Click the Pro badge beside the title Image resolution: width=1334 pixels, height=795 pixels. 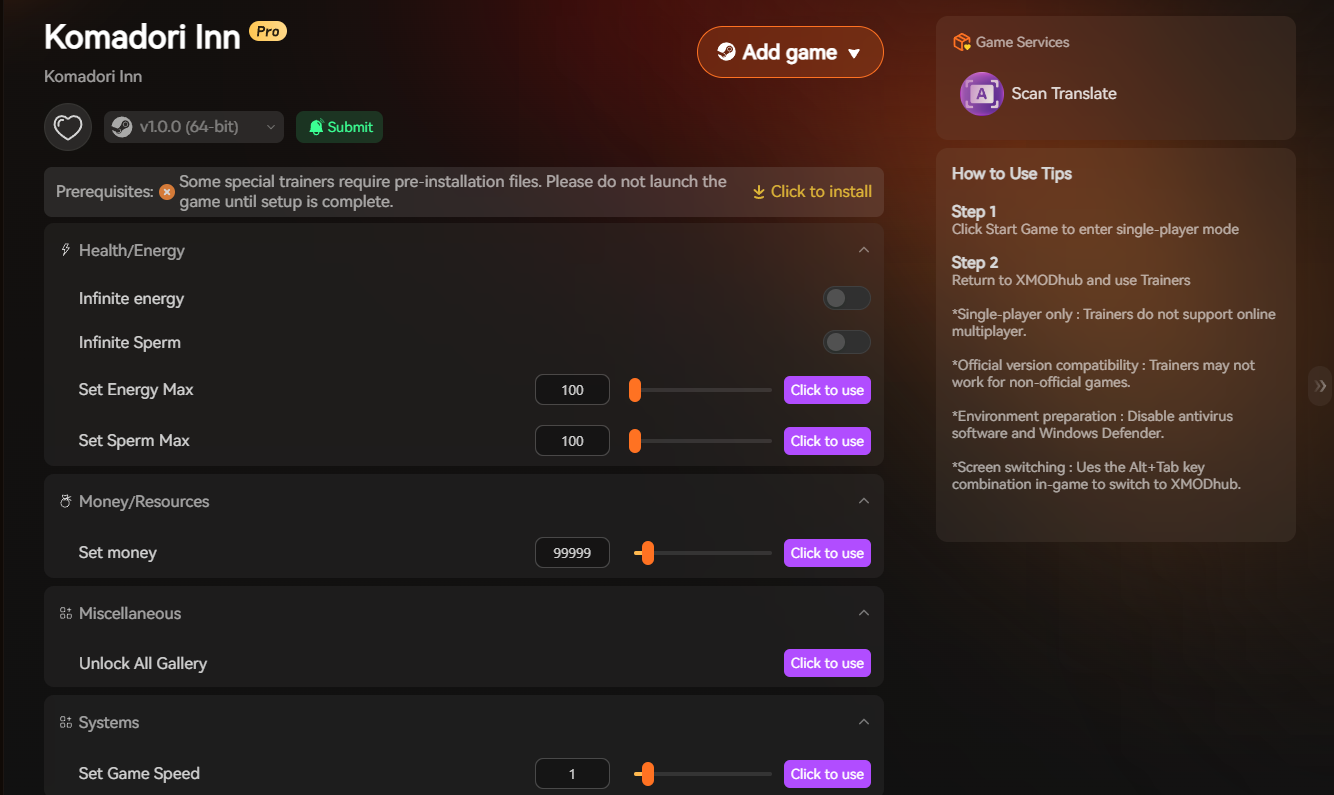(x=268, y=32)
